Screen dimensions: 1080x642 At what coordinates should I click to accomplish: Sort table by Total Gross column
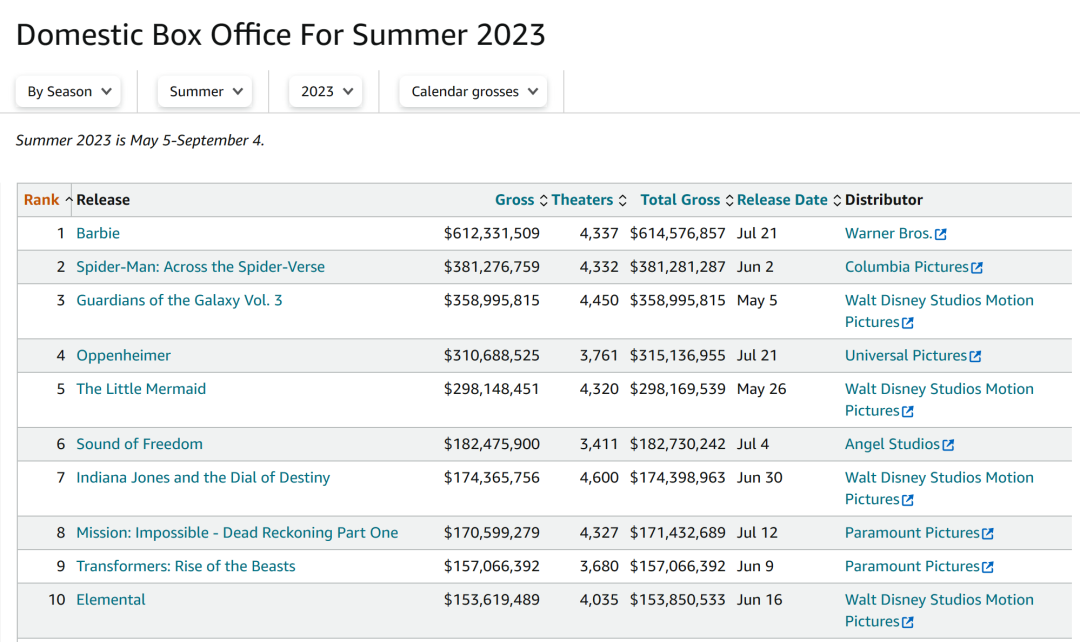point(680,200)
